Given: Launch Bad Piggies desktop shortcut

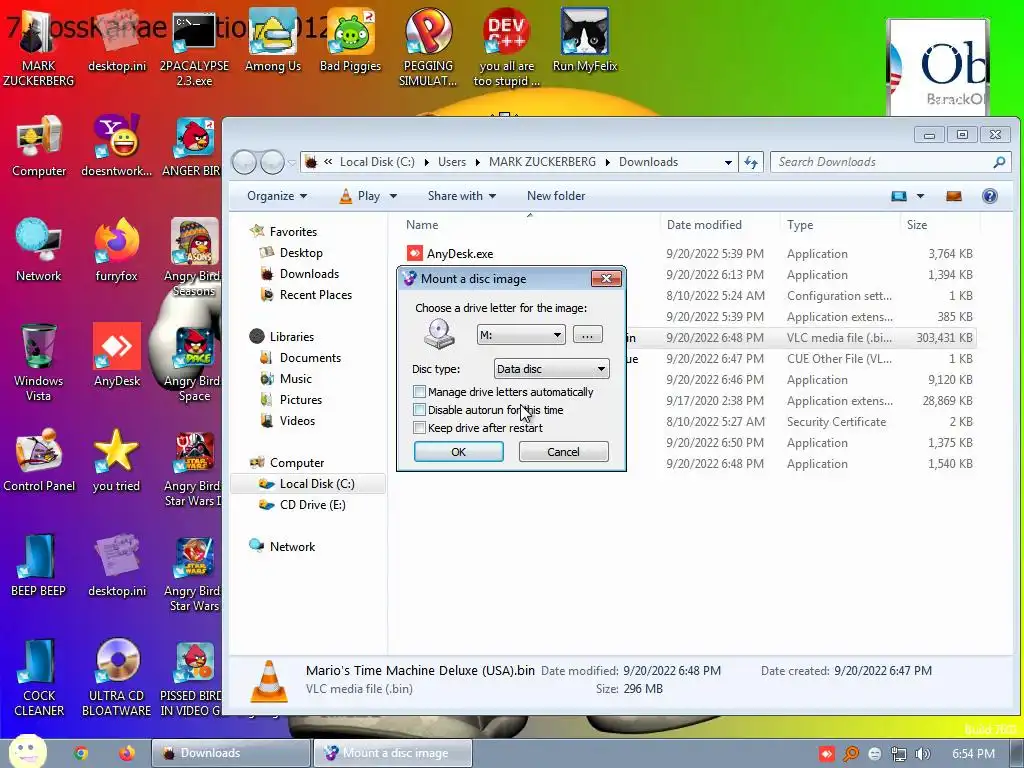Looking at the screenshot, I should (350, 40).
